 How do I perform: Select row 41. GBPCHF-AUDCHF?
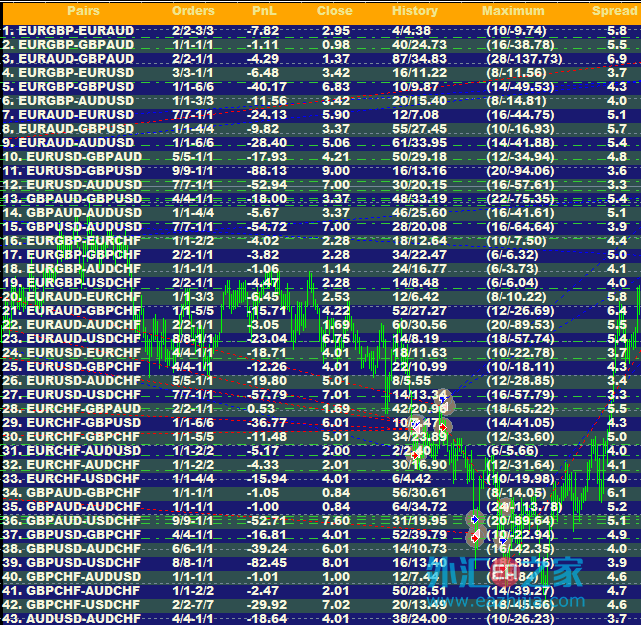(x=322, y=591)
